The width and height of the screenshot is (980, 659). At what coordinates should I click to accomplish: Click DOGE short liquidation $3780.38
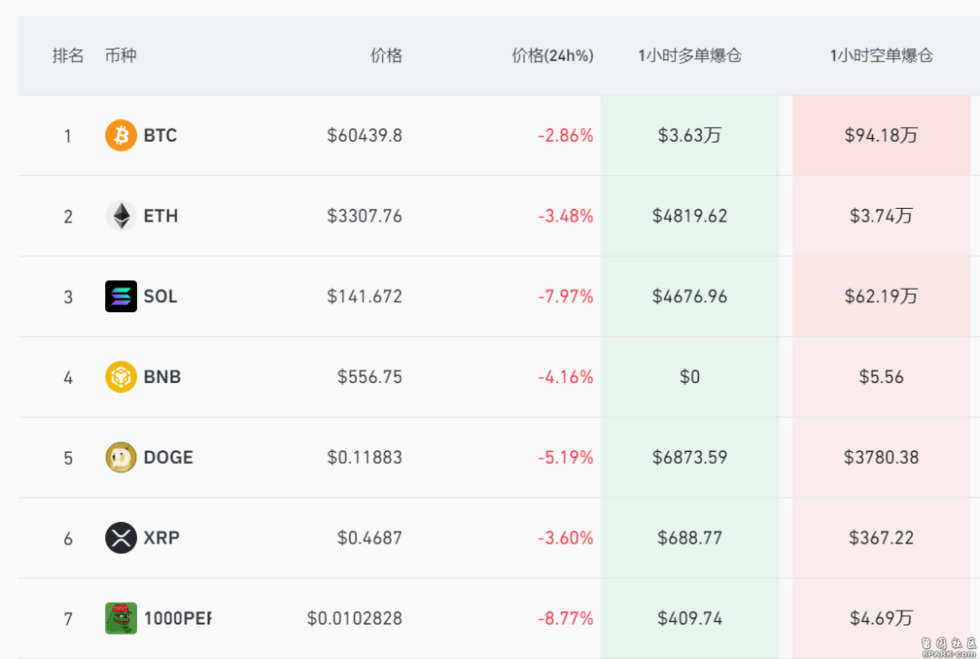[x=881, y=458]
